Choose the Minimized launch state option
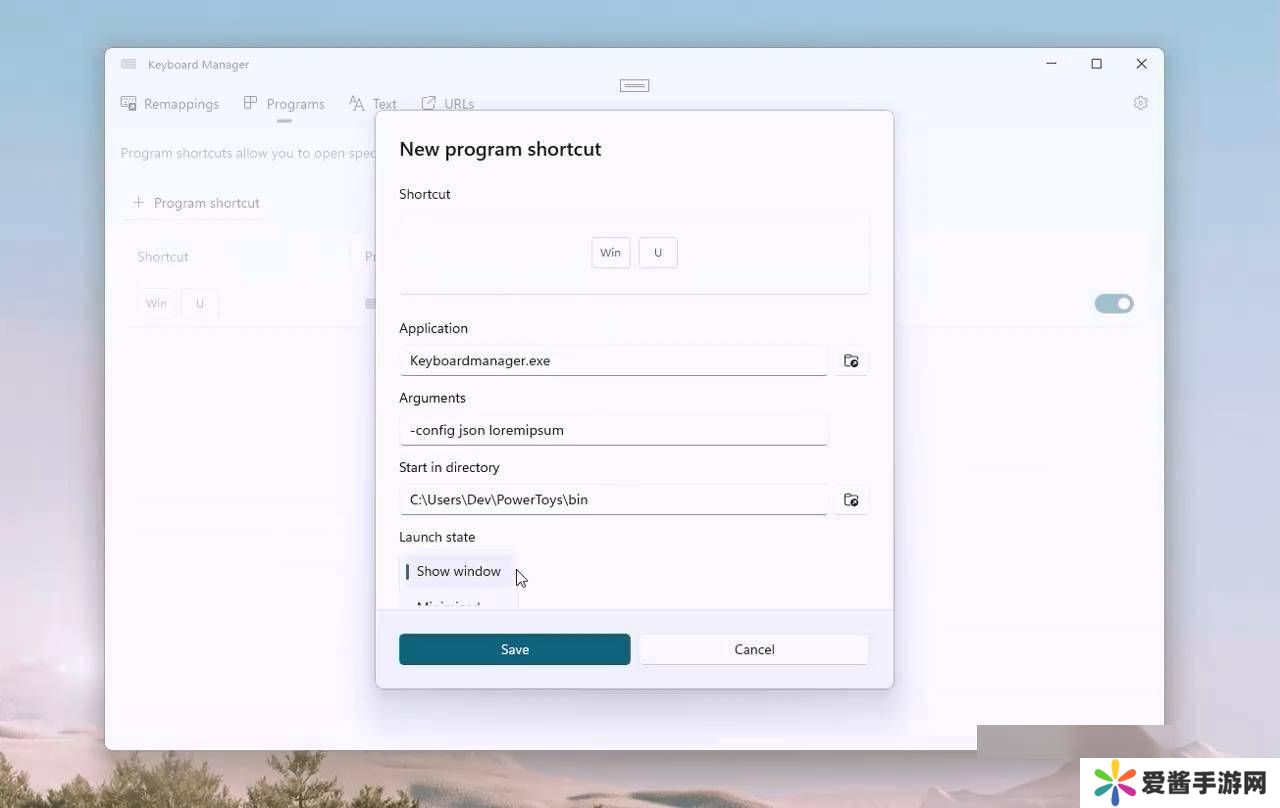The image size is (1280, 808). (448, 603)
